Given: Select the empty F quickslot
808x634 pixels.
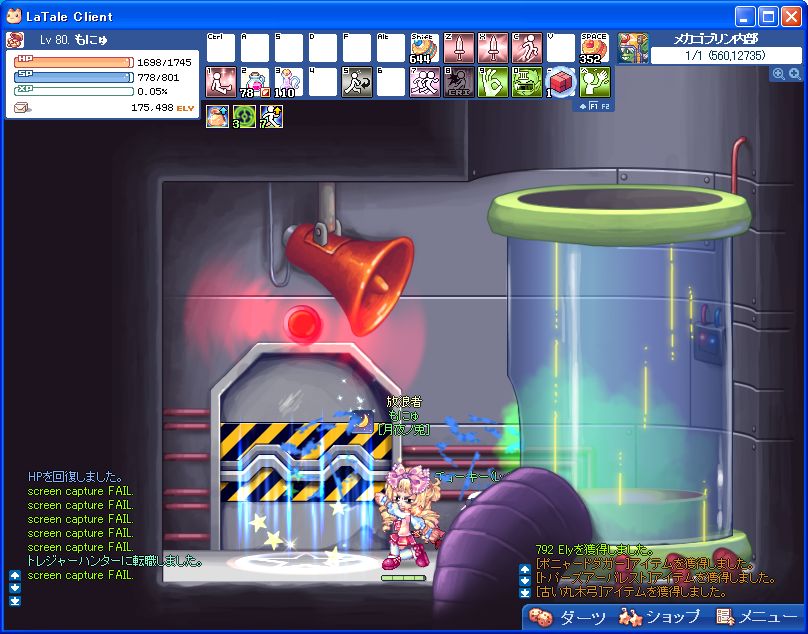Looking at the screenshot, I should pyautogui.click(x=357, y=48).
